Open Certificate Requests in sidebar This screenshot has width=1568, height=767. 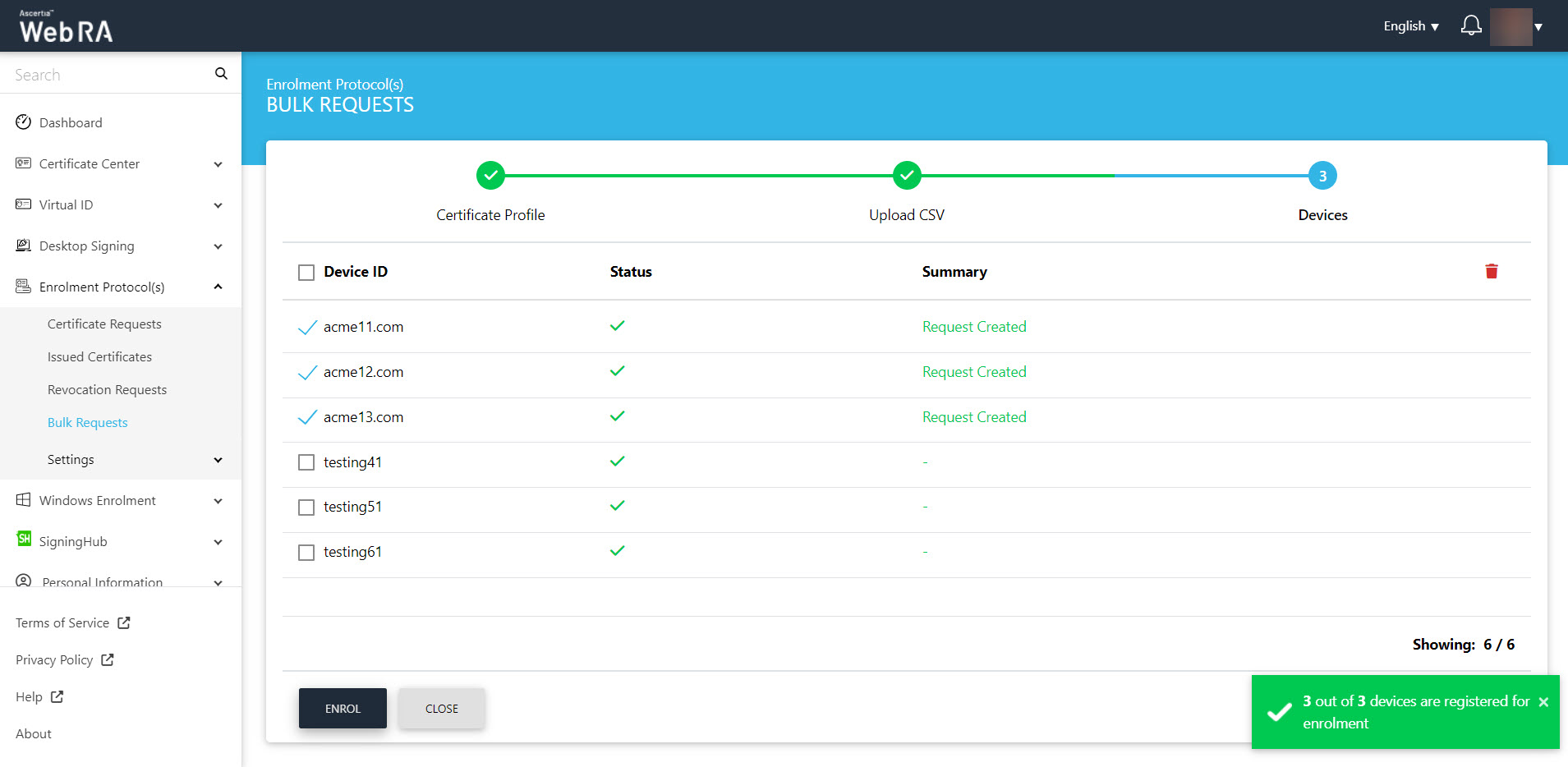(x=104, y=324)
